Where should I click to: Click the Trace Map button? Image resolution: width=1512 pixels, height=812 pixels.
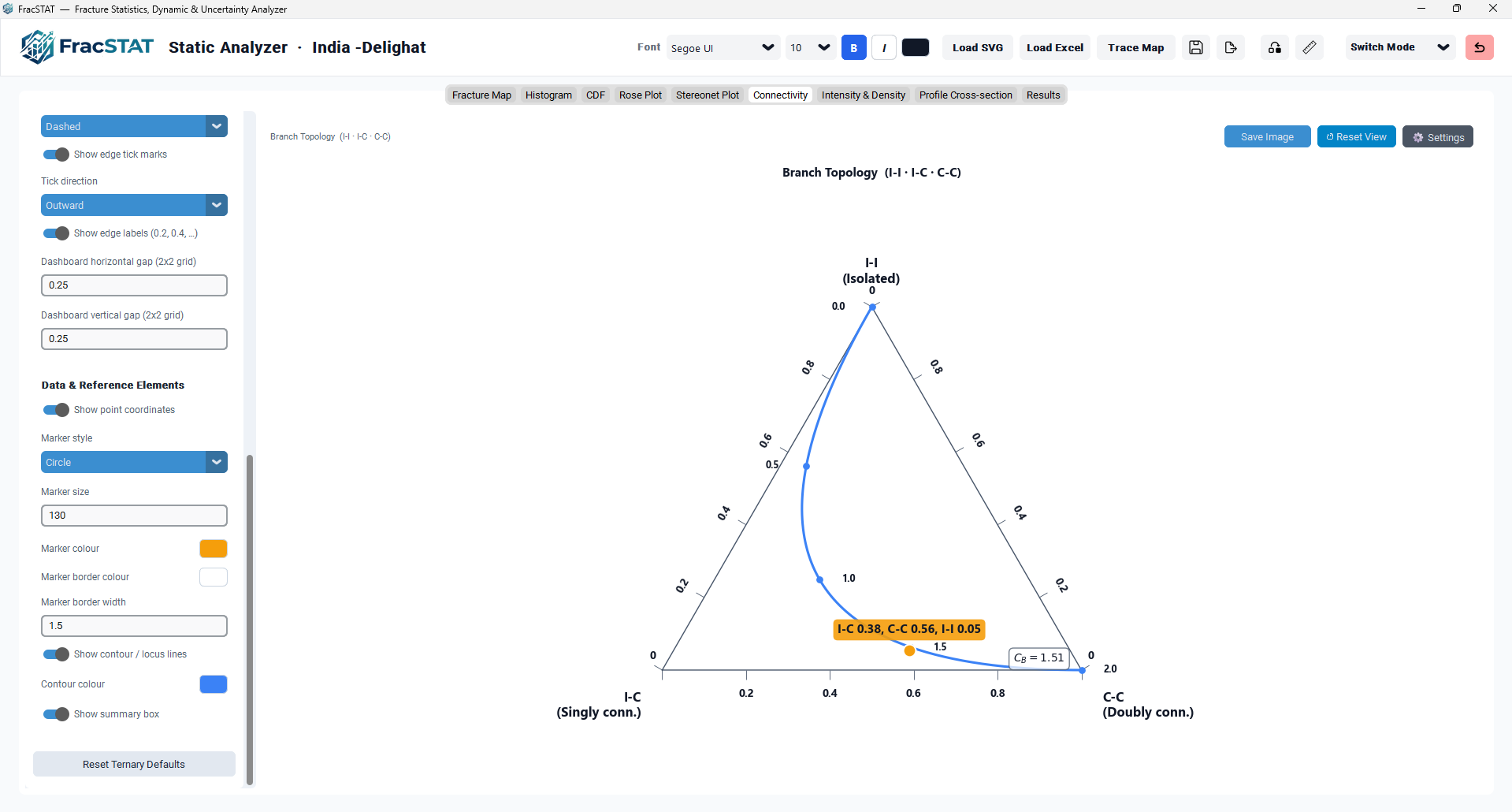pyautogui.click(x=1135, y=47)
